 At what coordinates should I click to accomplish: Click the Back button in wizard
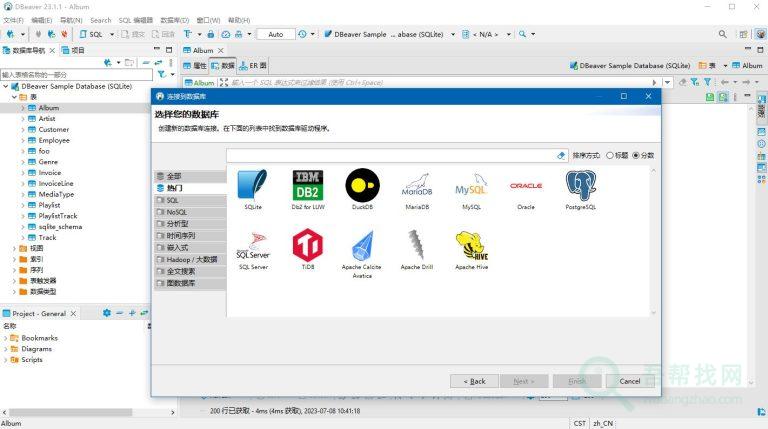474,381
